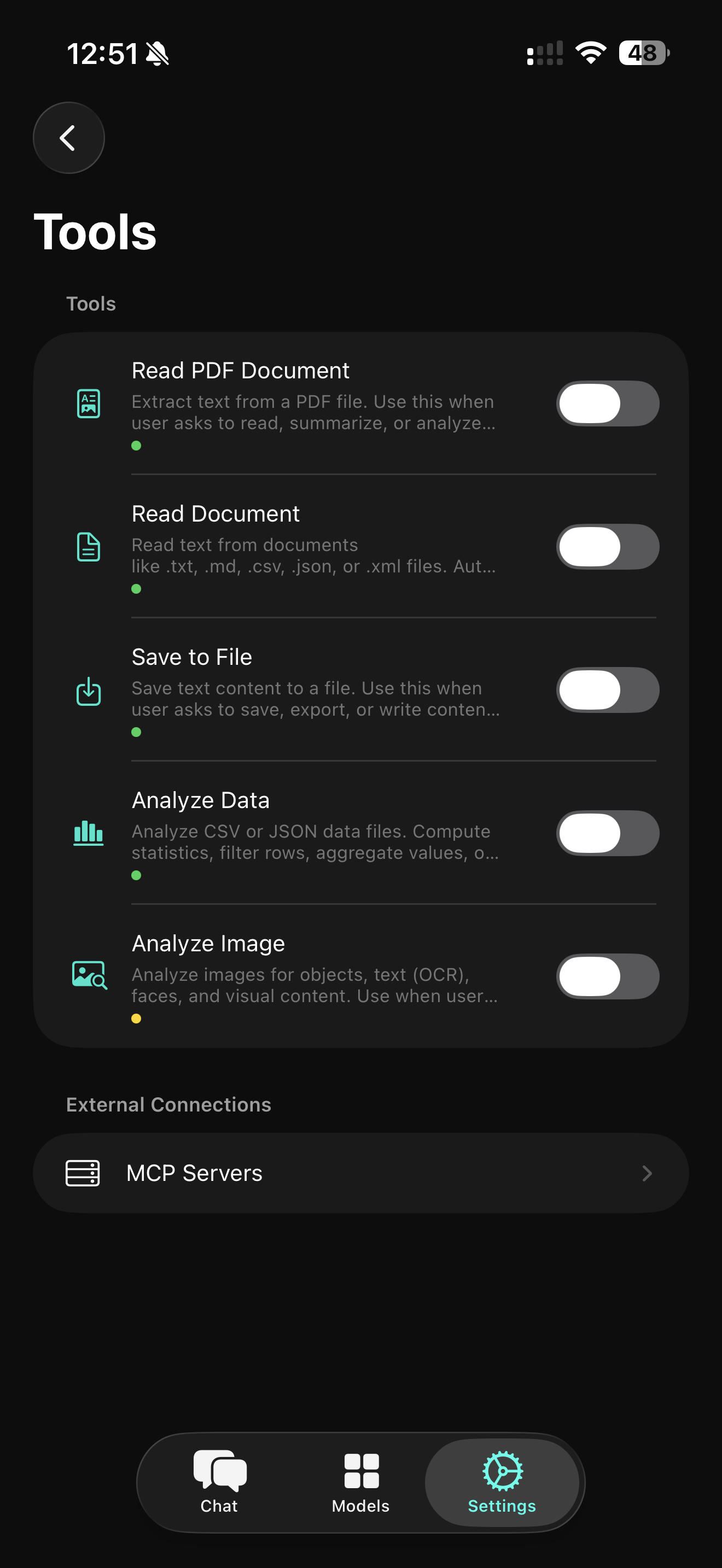Enable the Analyze Image tool

[607, 976]
